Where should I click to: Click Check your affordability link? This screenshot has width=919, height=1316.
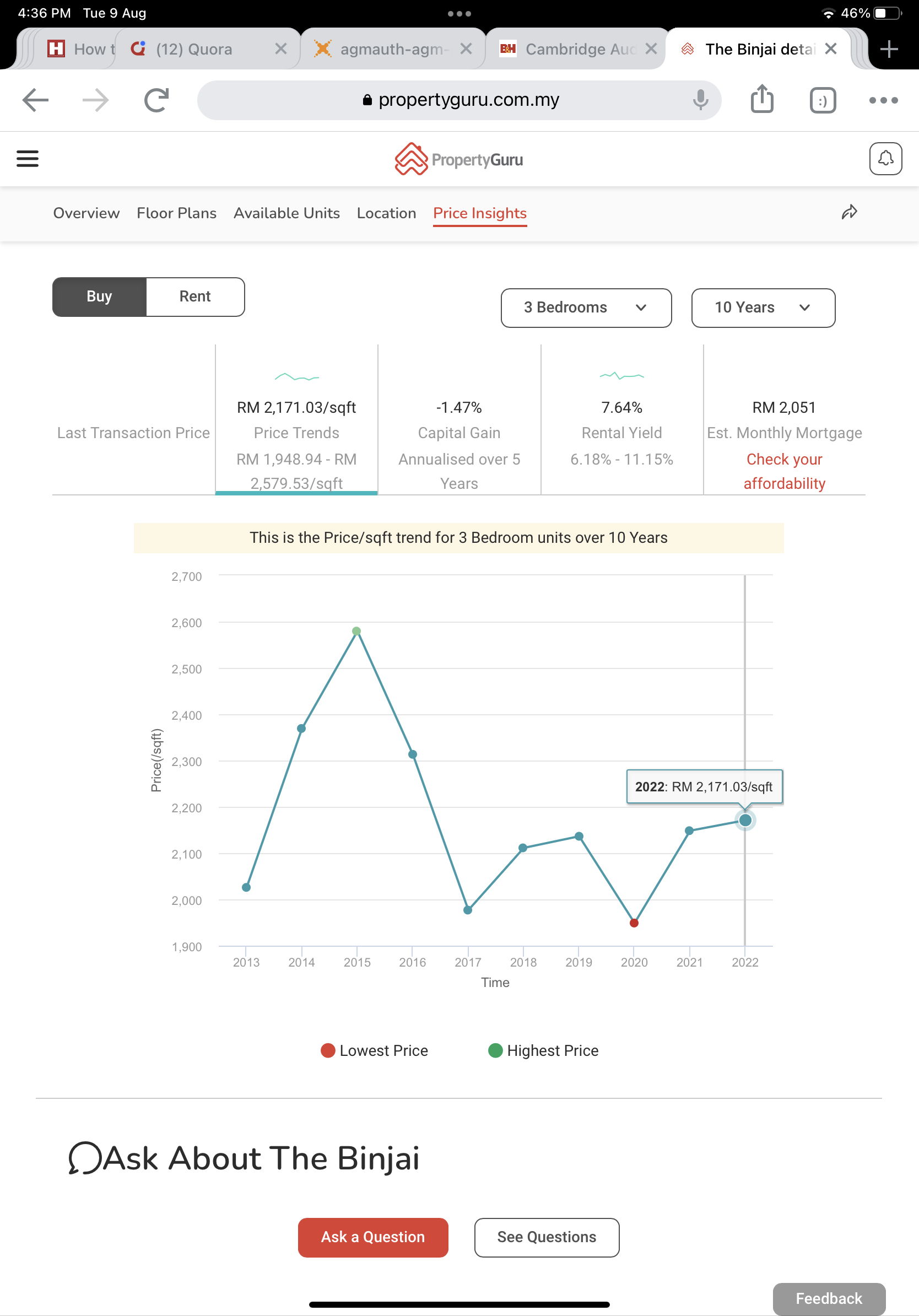coord(785,471)
